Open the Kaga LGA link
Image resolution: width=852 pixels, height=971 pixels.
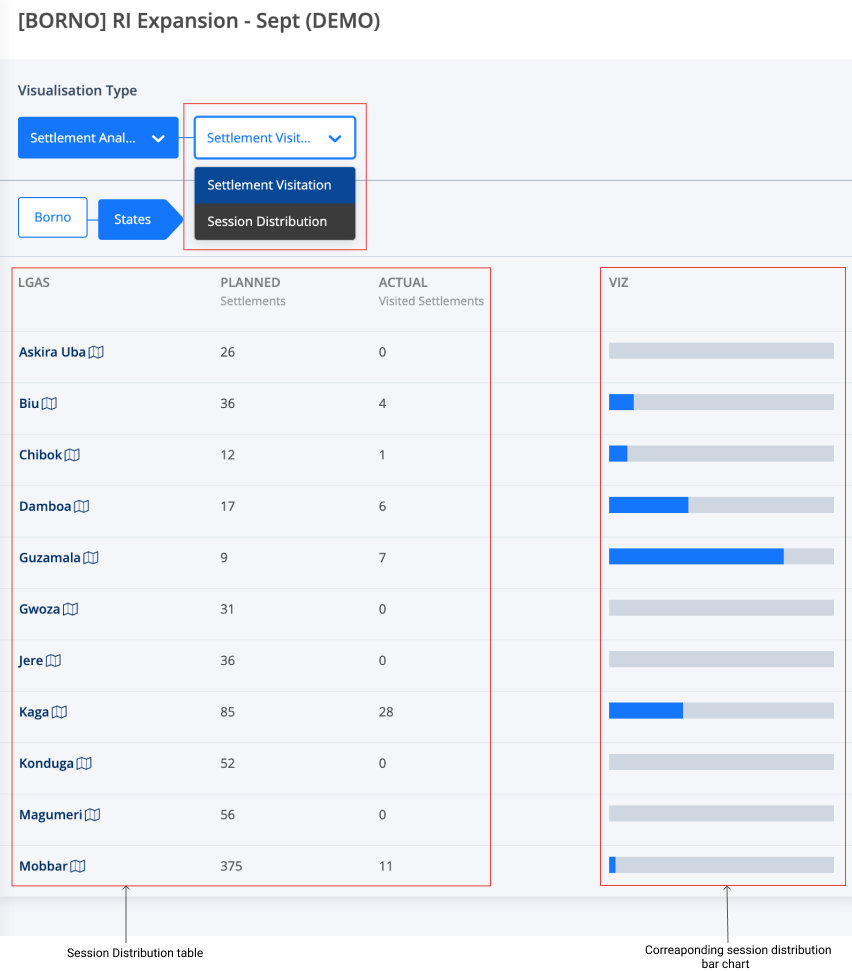[34, 712]
